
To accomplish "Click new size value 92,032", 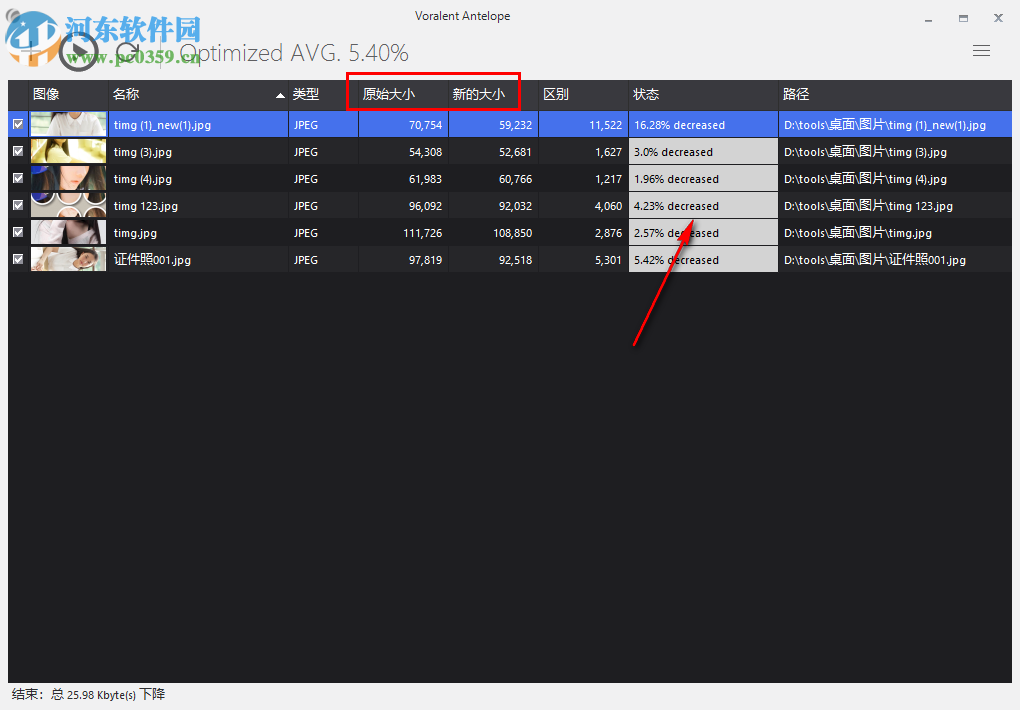I will point(515,206).
